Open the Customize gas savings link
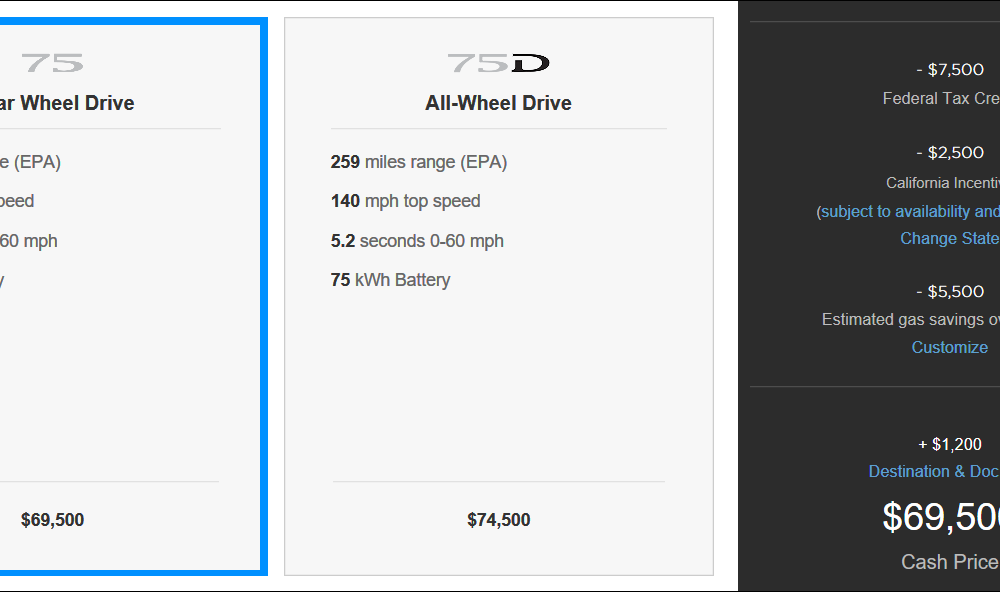The width and height of the screenshot is (1000, 592). tap(950, 348)
